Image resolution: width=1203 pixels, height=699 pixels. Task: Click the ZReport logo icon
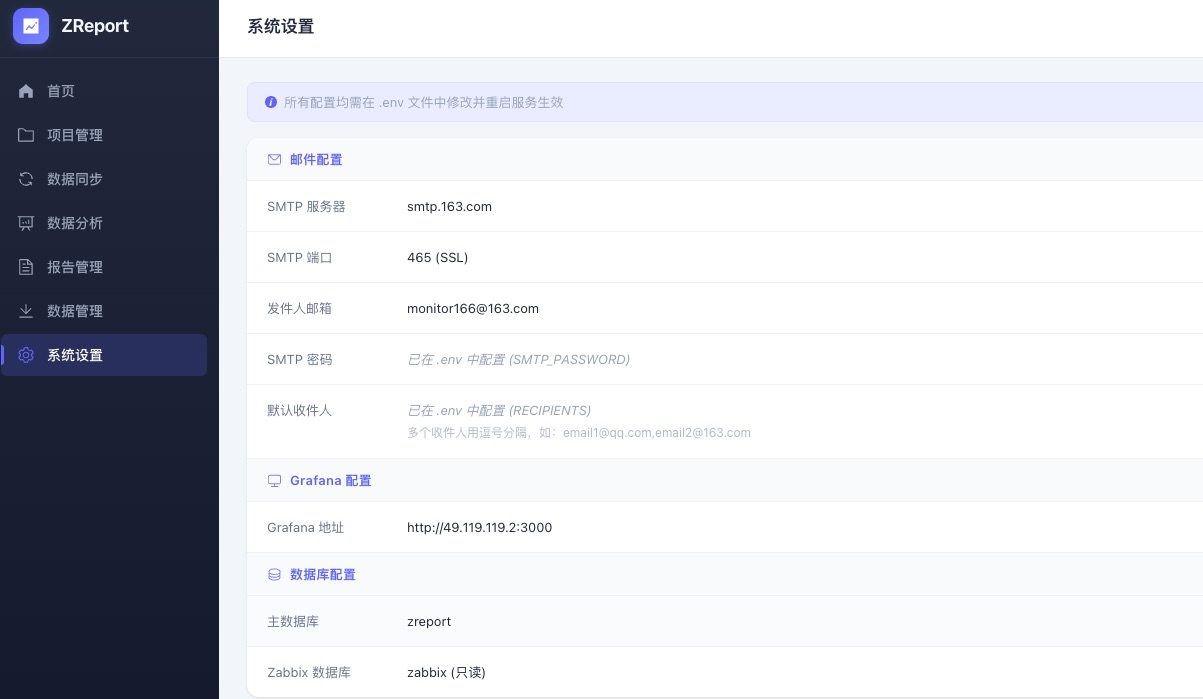(x=31, y=26)
